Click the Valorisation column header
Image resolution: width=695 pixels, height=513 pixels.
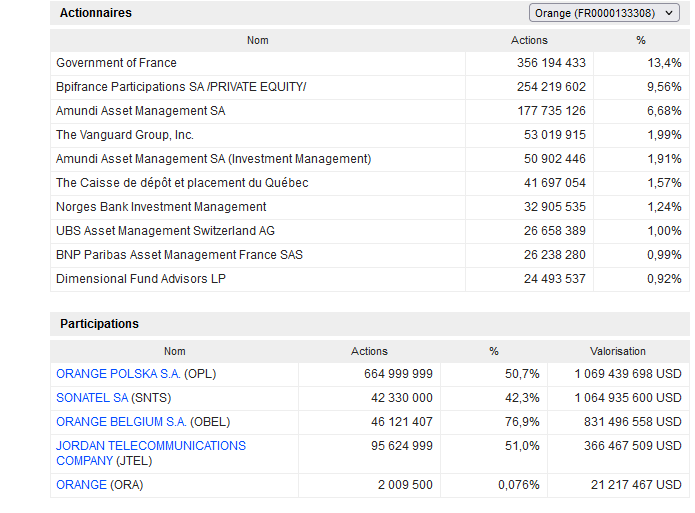click(x=617, y=351)
